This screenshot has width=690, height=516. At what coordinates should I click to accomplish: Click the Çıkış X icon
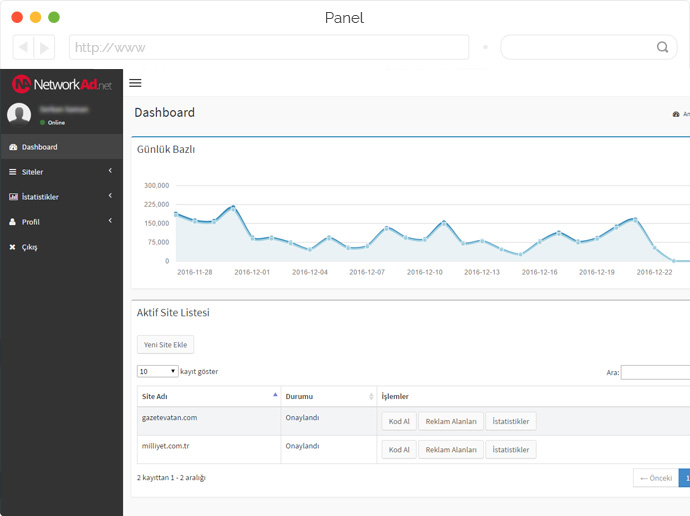(x=12, y=247)
